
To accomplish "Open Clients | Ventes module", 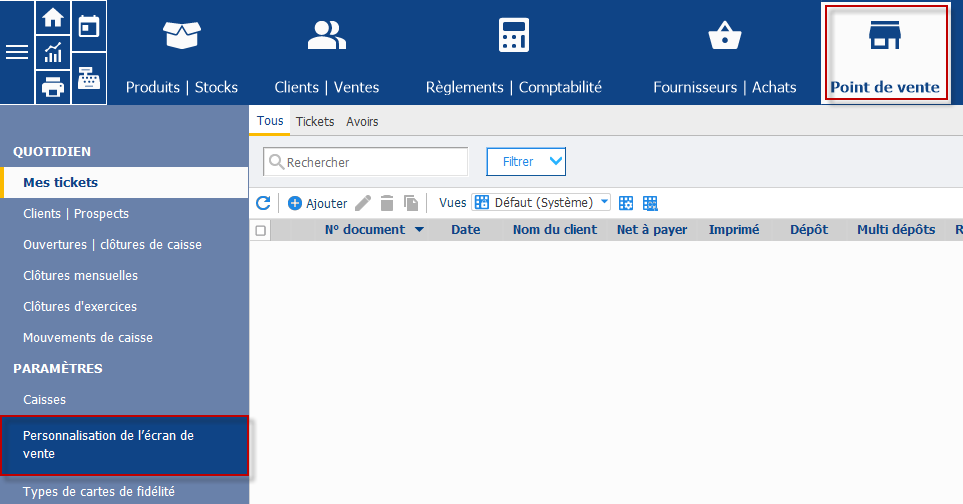I will 327,58.
